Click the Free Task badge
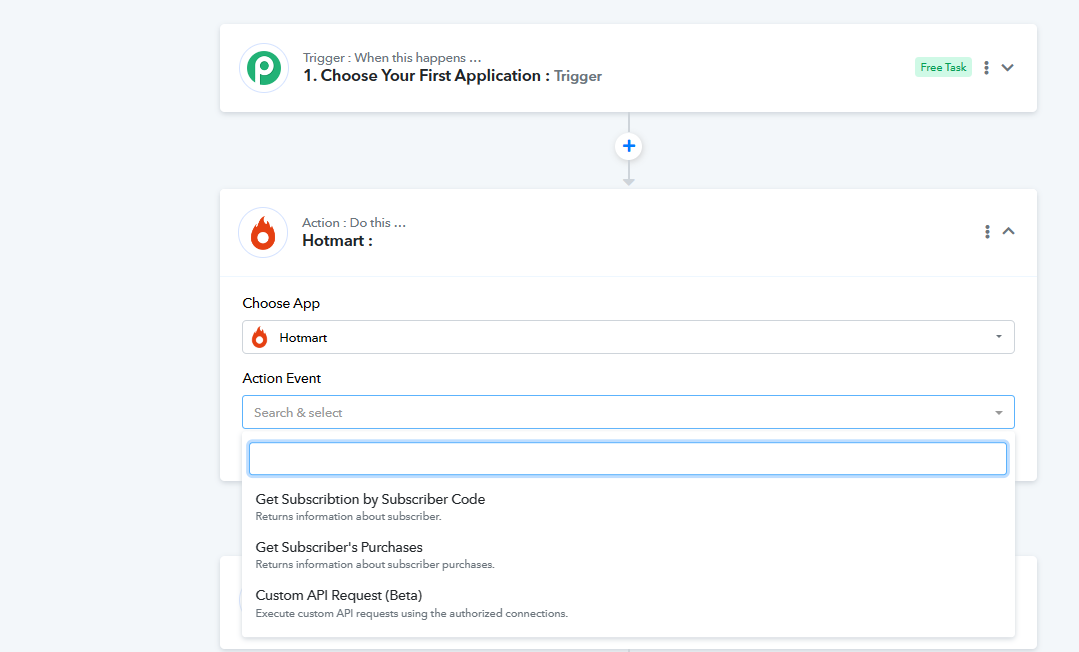The height and width of the screenshot is (652, 1079). pos(943,67)
